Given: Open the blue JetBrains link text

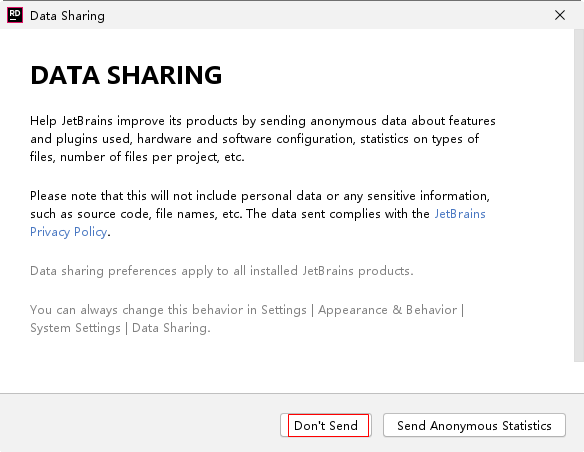Looking at the screenshot, I should pyautogui.click(x=460, y=214).
